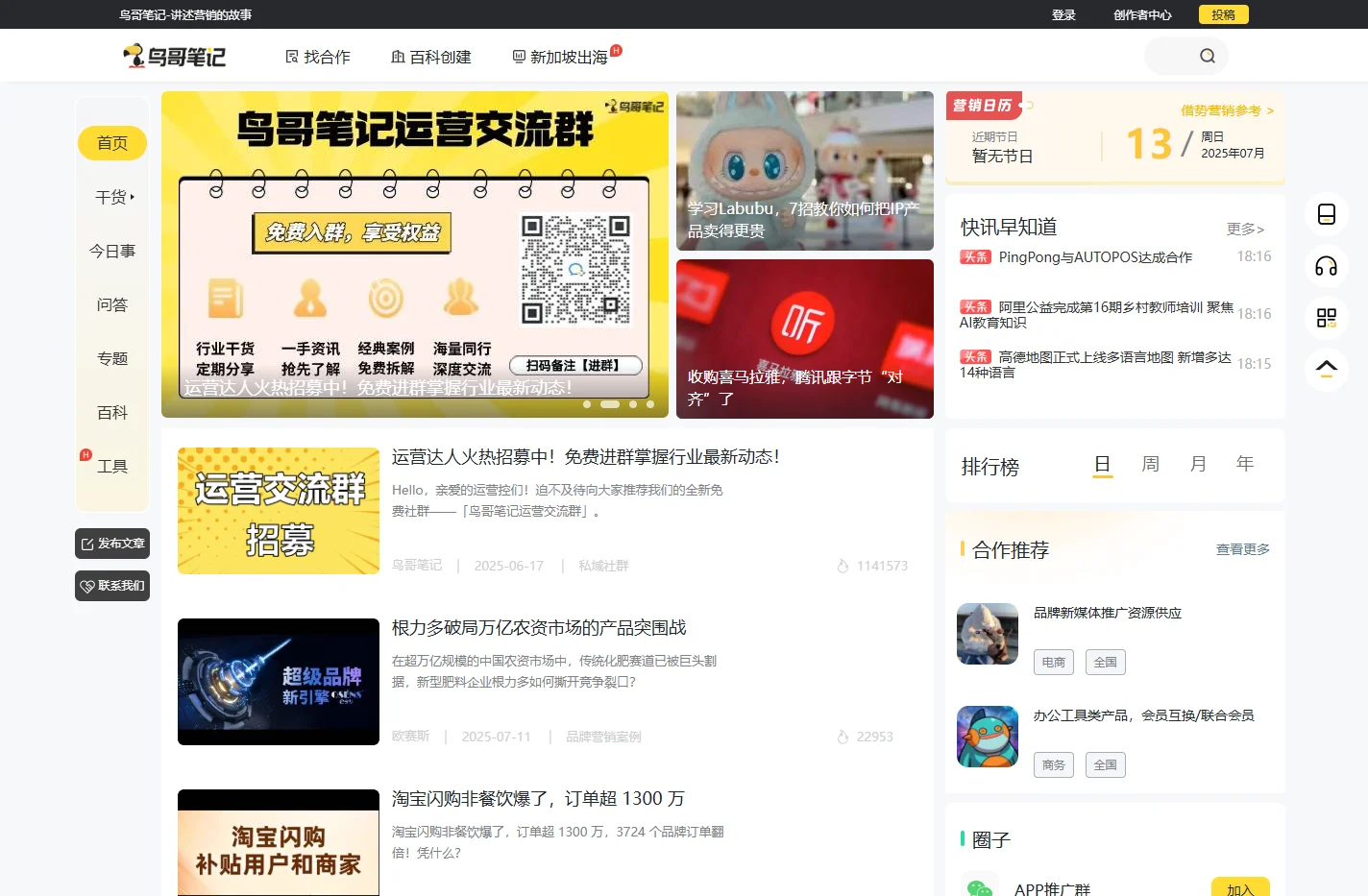Open article 根力多破局万亿农资市场 title
1368x896 pixels.
[539, 628]
